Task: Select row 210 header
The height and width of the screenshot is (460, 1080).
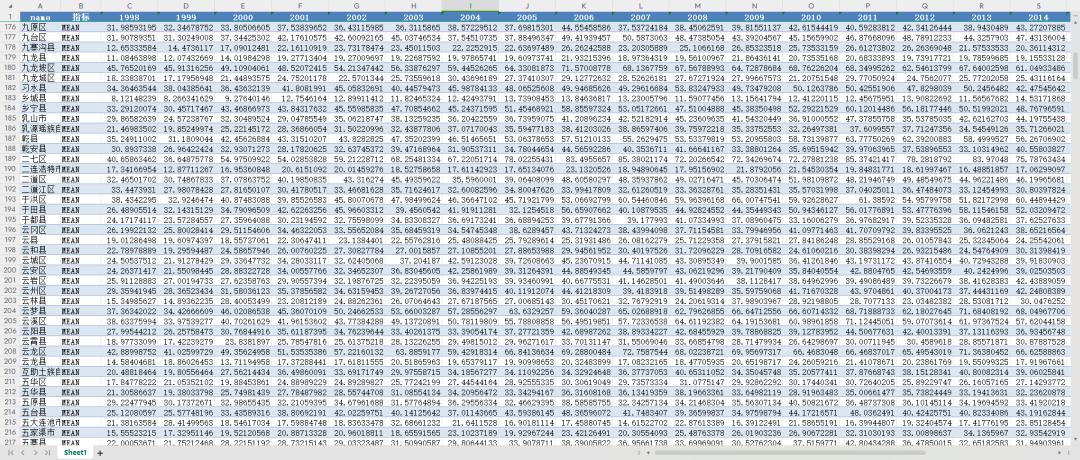Action: click(x=10, y=372)
